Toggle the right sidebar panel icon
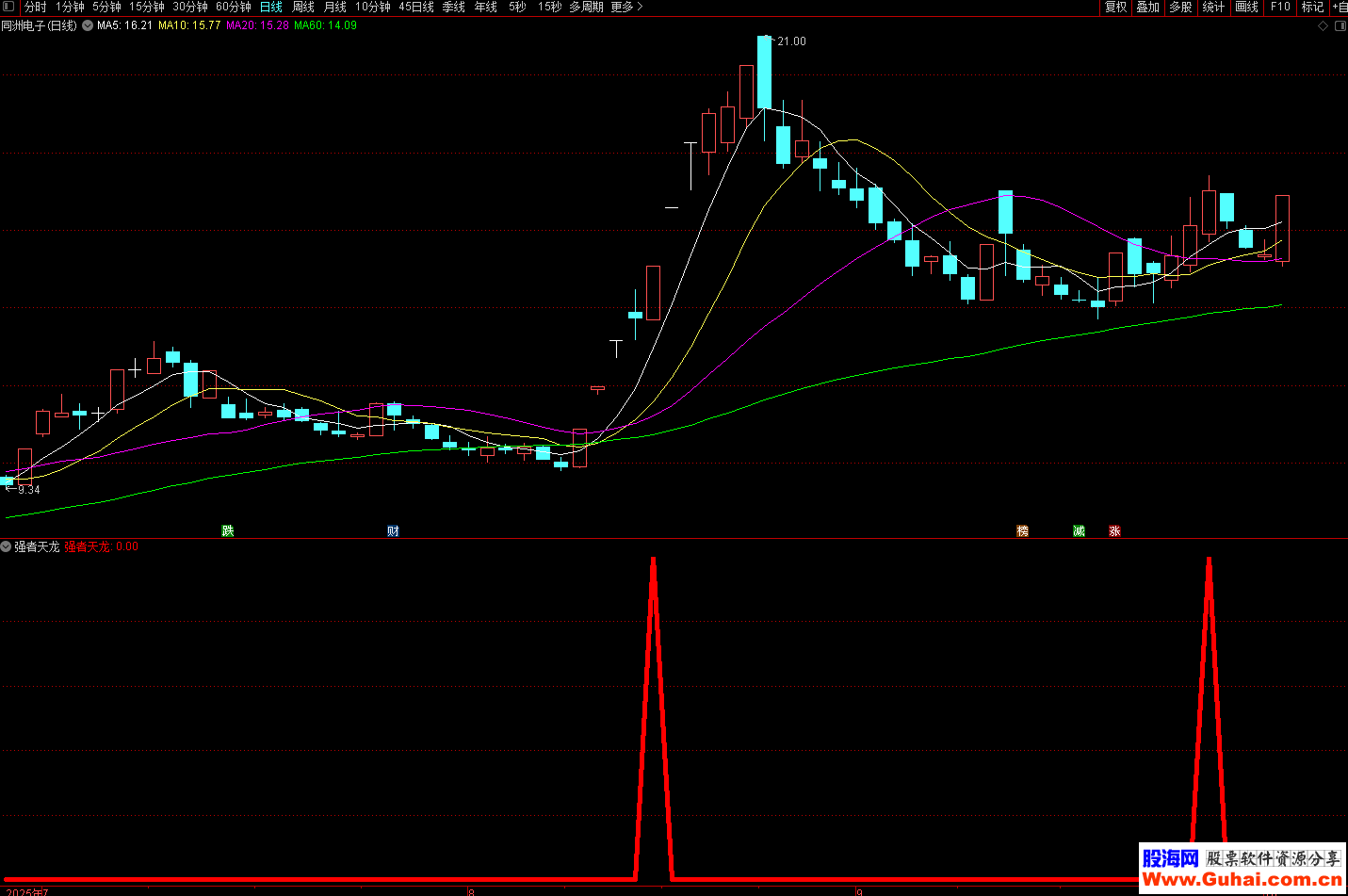Screen dimensions: 1348x896 tap(1340, 25)
